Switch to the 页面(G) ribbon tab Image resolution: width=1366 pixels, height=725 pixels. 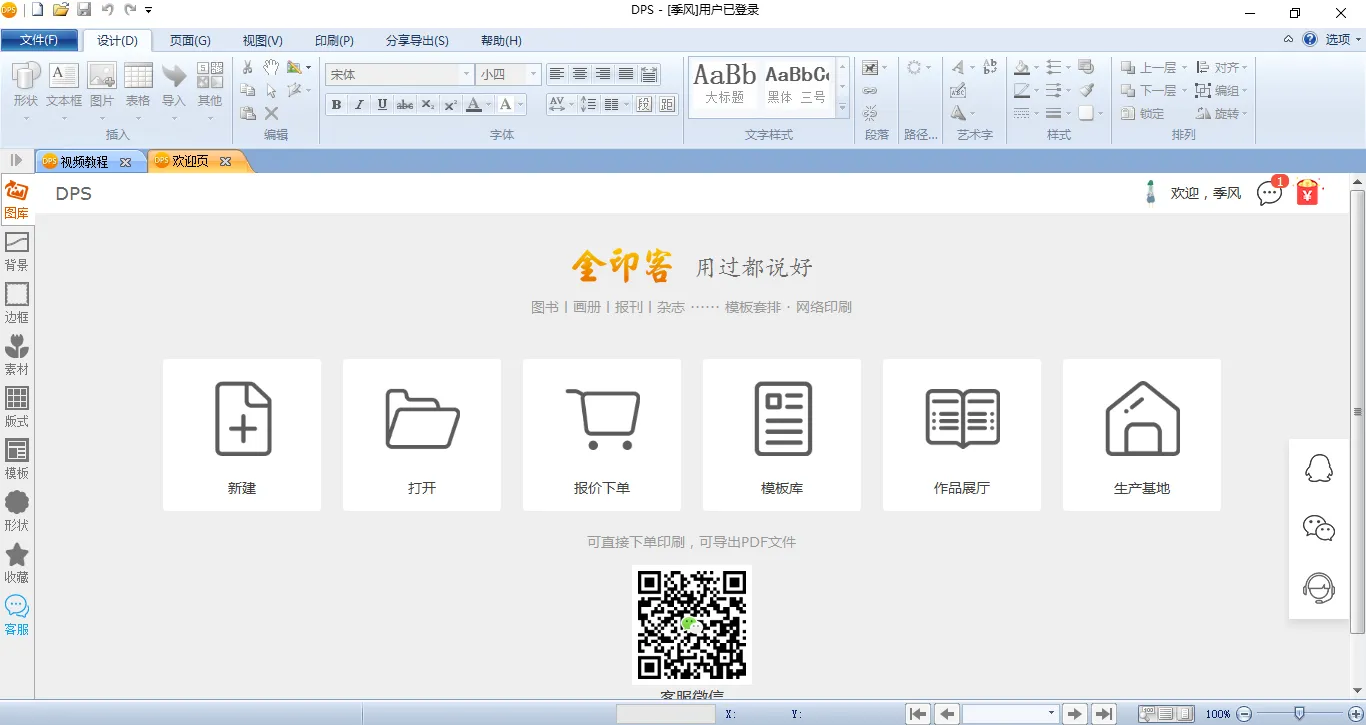(190, 41)
